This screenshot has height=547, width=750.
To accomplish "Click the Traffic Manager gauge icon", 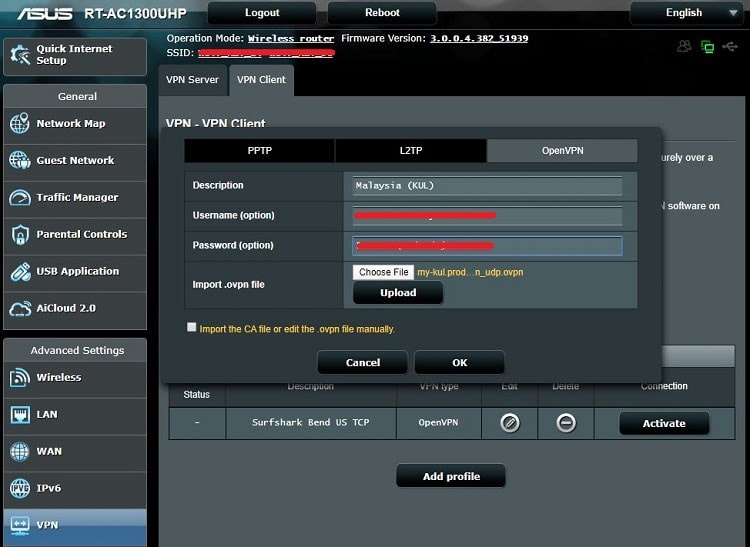I will click(x=20, y=197).
